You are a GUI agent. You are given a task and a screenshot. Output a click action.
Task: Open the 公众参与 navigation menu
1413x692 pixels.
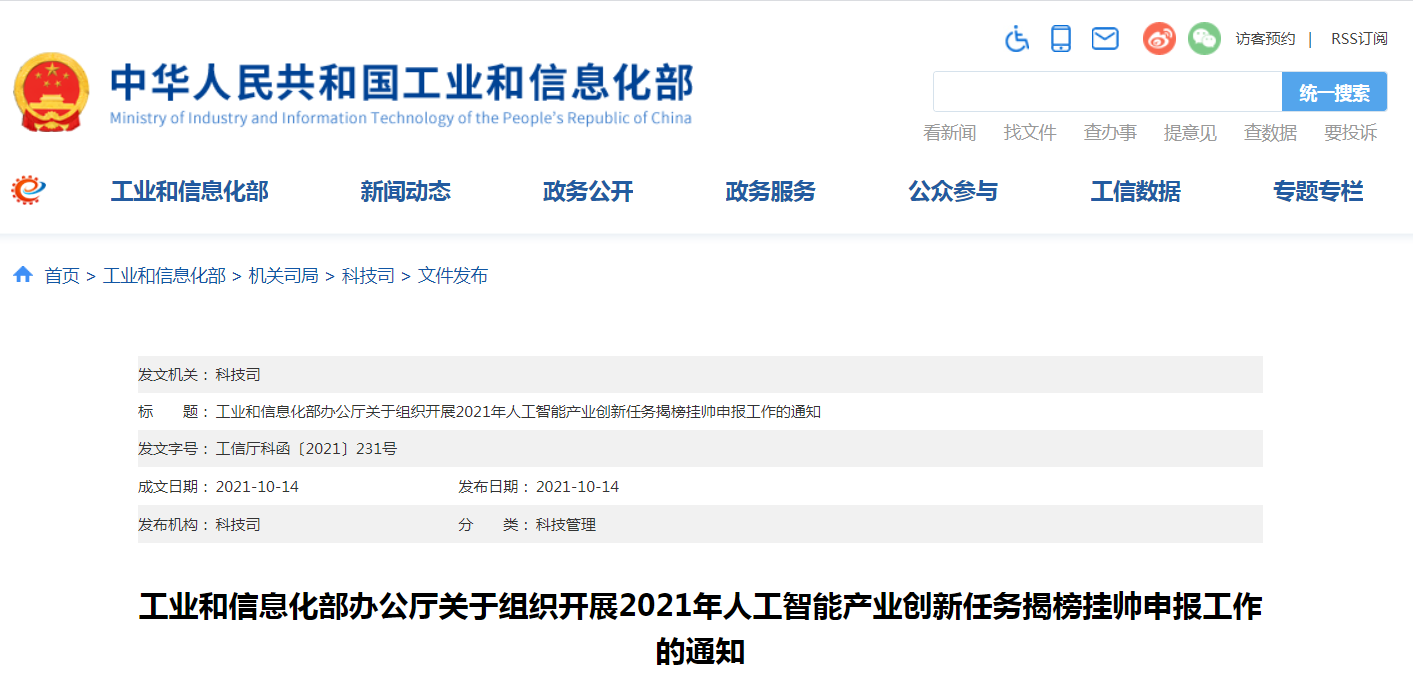(953, 191)
